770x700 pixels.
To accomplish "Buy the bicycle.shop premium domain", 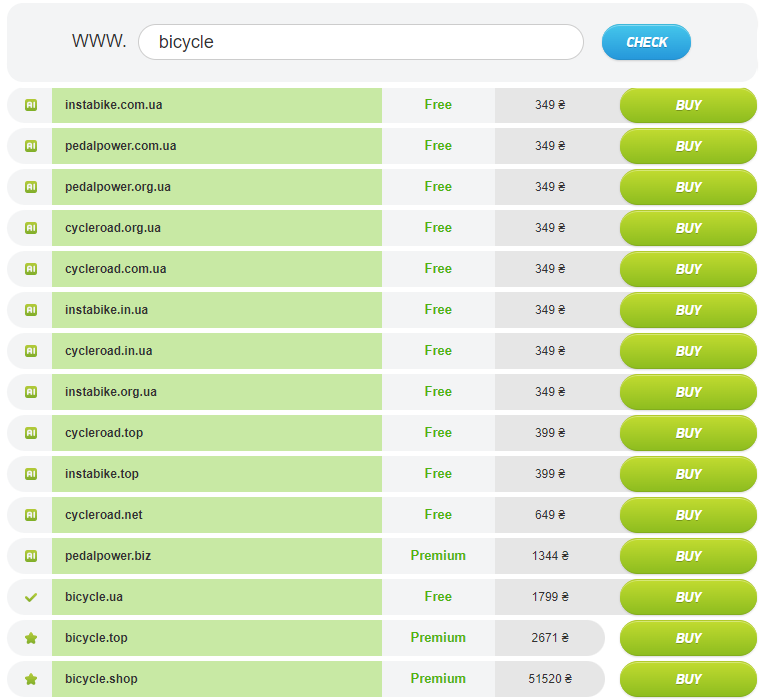I will [688, 679].
